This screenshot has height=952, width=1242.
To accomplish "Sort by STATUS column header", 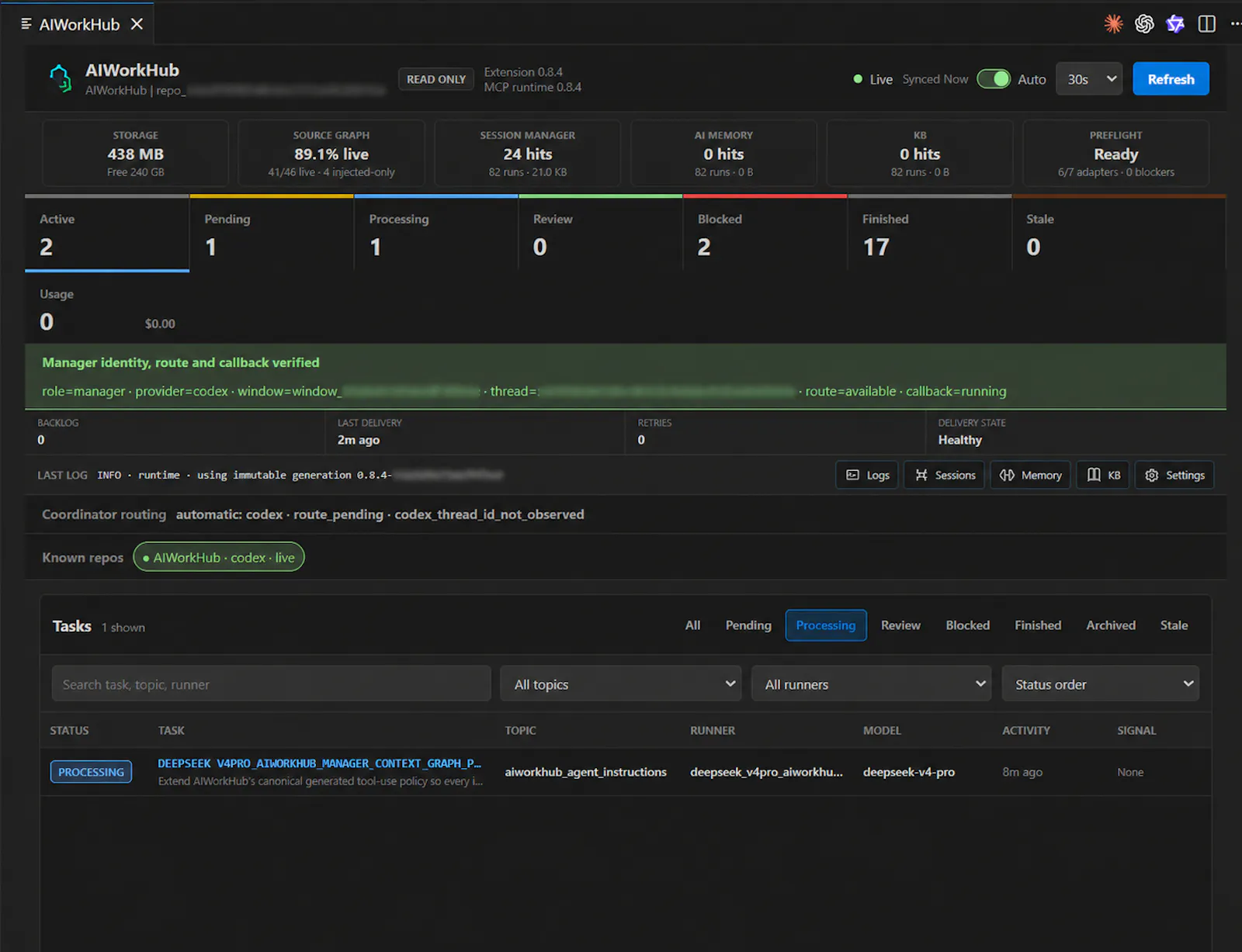I will pyautogui.click(x=69, y=730).
